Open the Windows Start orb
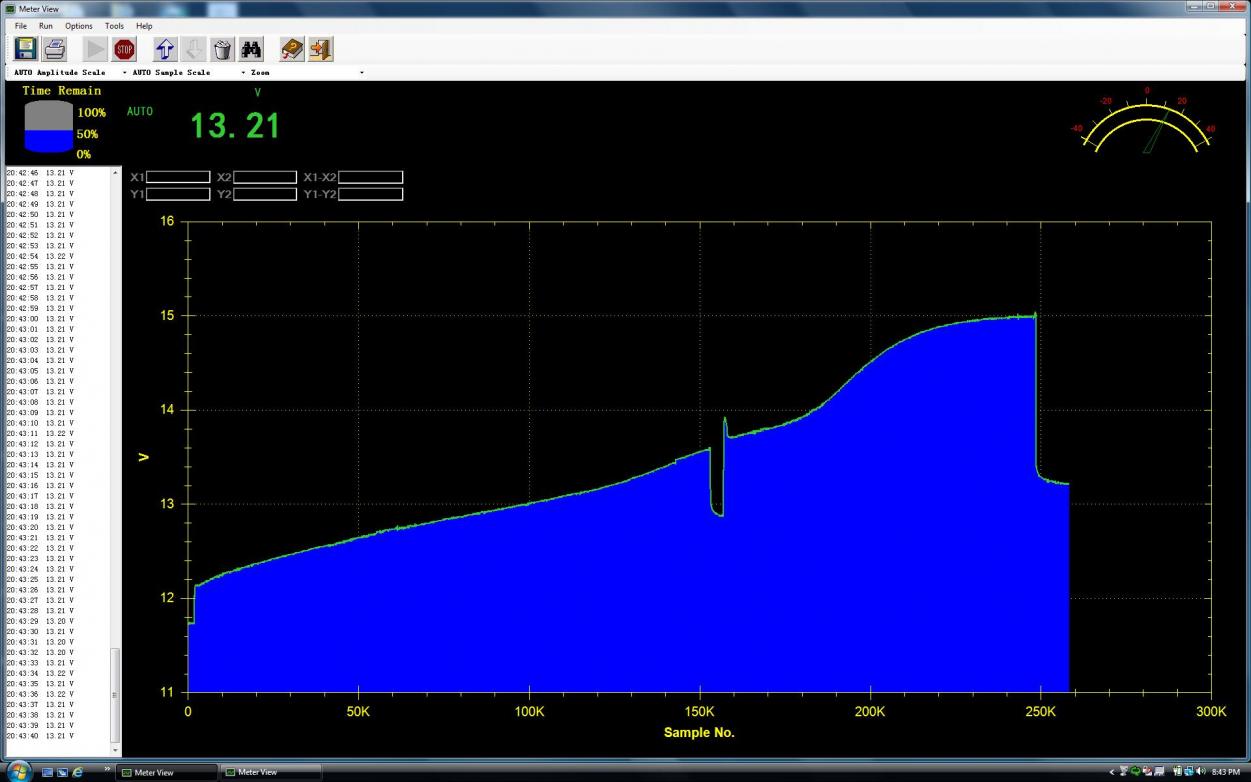This screenshot has height=782, width=1251. point(18,771)
